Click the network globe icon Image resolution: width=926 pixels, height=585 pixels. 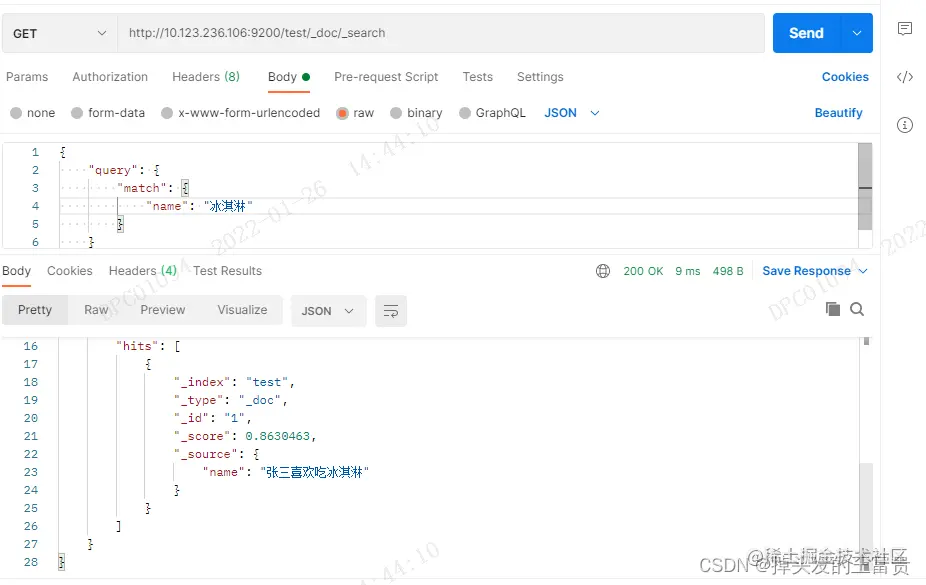pos(603,271)
